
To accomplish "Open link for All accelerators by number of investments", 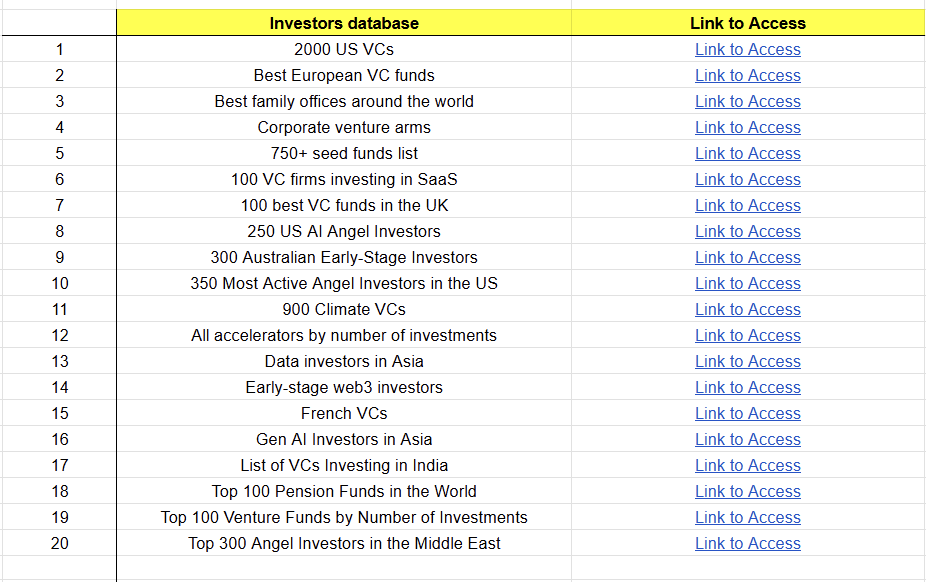I will pyautogui.click(x=747, y=335).
